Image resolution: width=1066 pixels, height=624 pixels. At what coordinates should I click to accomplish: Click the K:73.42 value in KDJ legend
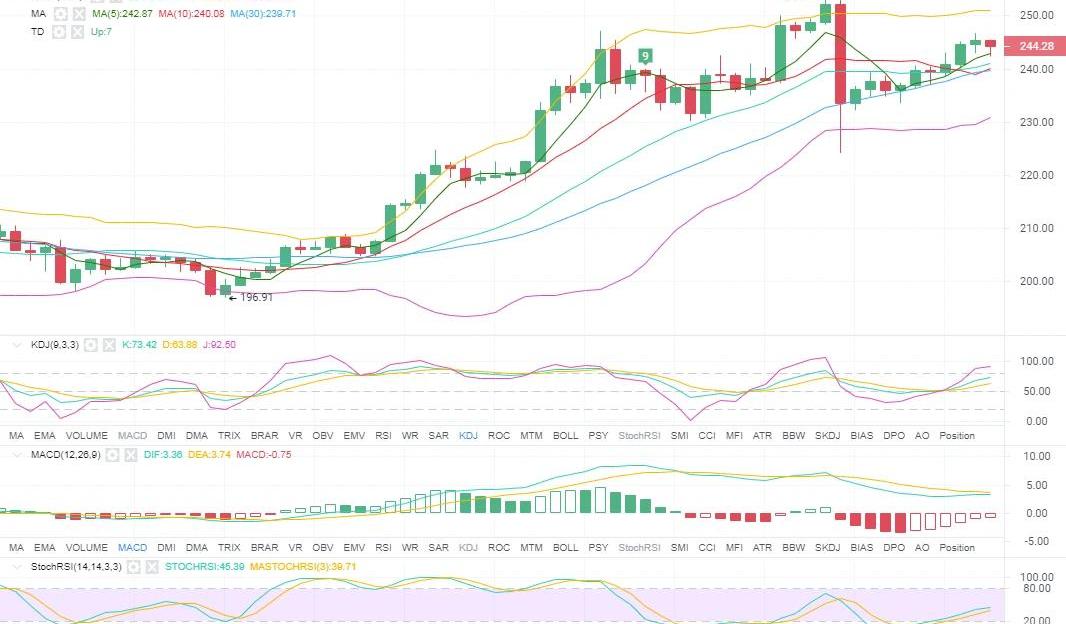[x=139, y=345]
